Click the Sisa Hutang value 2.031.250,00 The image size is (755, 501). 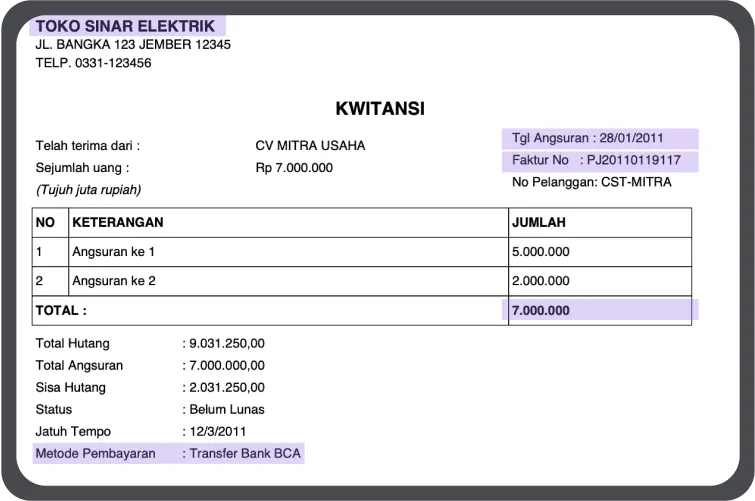pos(227,388)
